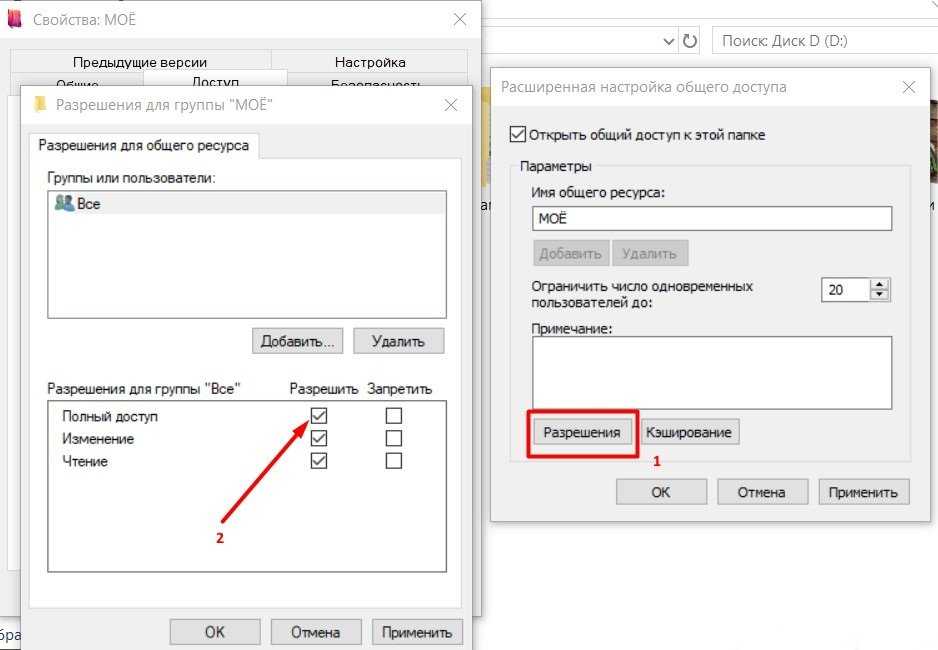The height and width of the screenshot is (650, 938).
Task: Toggle the allow 'Чтение' checkbox
Action: pos(319,461)
